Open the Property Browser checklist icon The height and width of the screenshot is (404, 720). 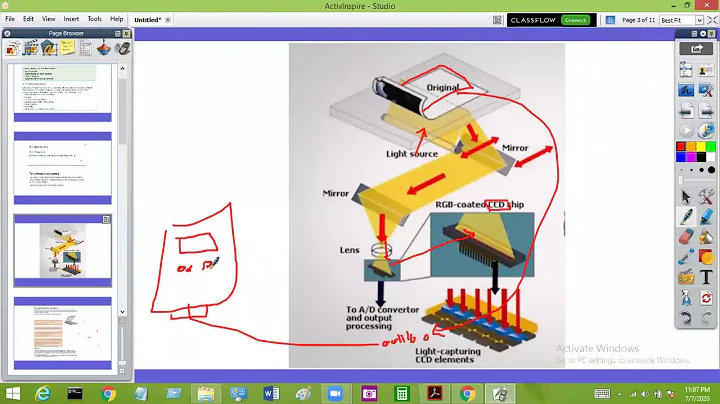point(85,48)
